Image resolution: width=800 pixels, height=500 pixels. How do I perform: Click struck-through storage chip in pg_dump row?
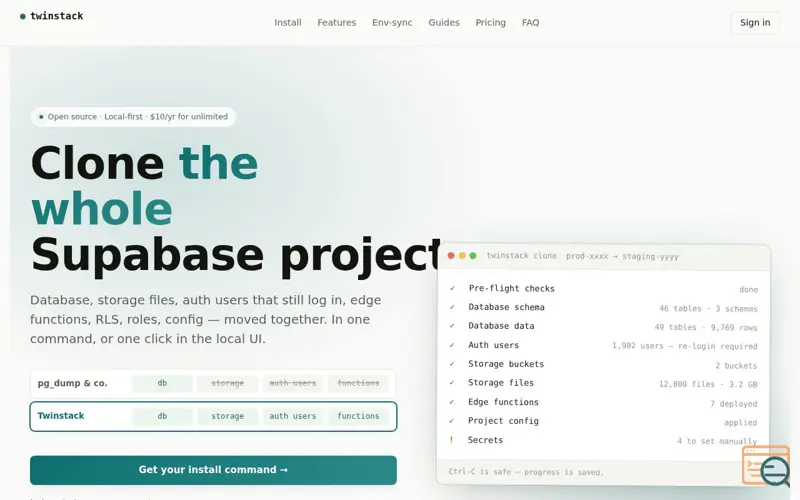[228, 383]
